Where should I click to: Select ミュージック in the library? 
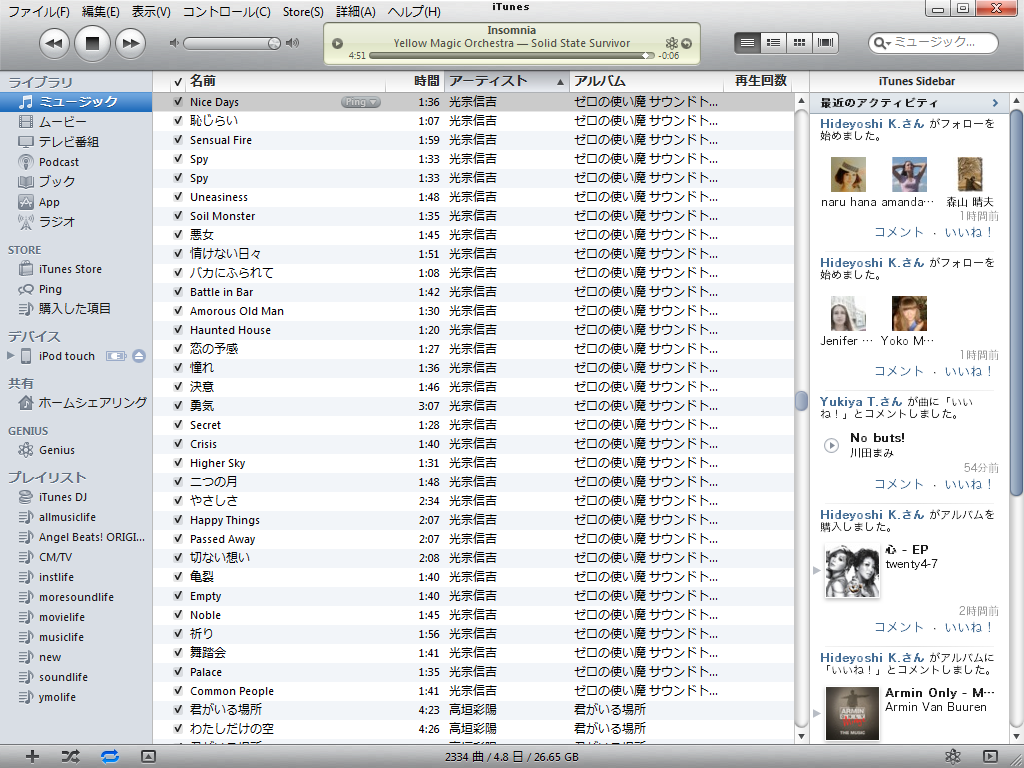[76, 102]
